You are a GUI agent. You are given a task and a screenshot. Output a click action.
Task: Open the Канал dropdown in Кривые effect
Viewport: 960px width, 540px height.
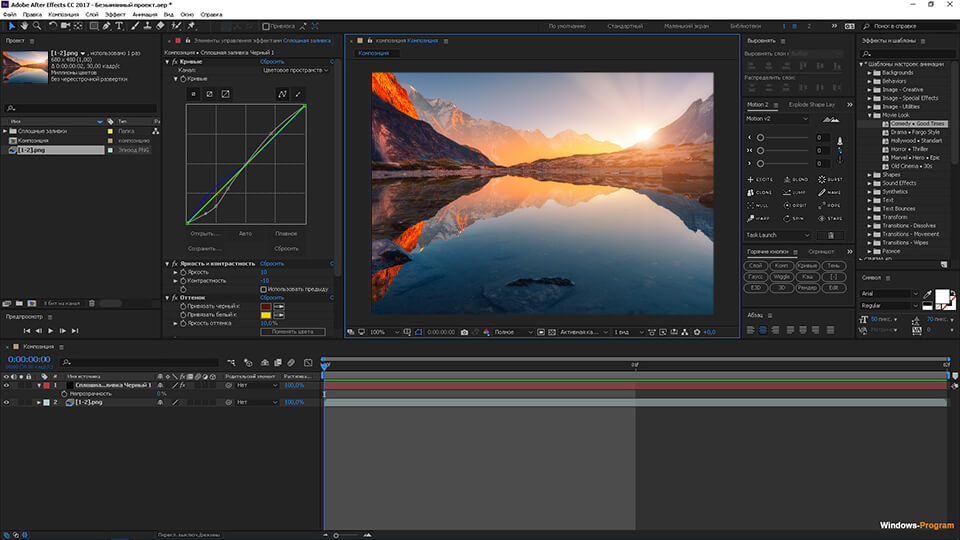[x=295, y=71]
